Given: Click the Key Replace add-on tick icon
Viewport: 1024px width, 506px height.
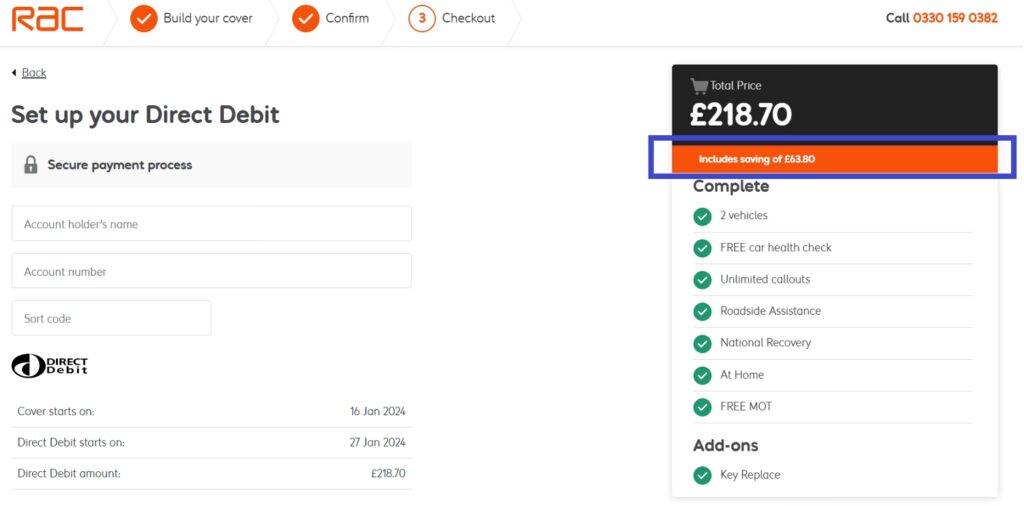Looking at the screenshot, I should tap(703, 475).
